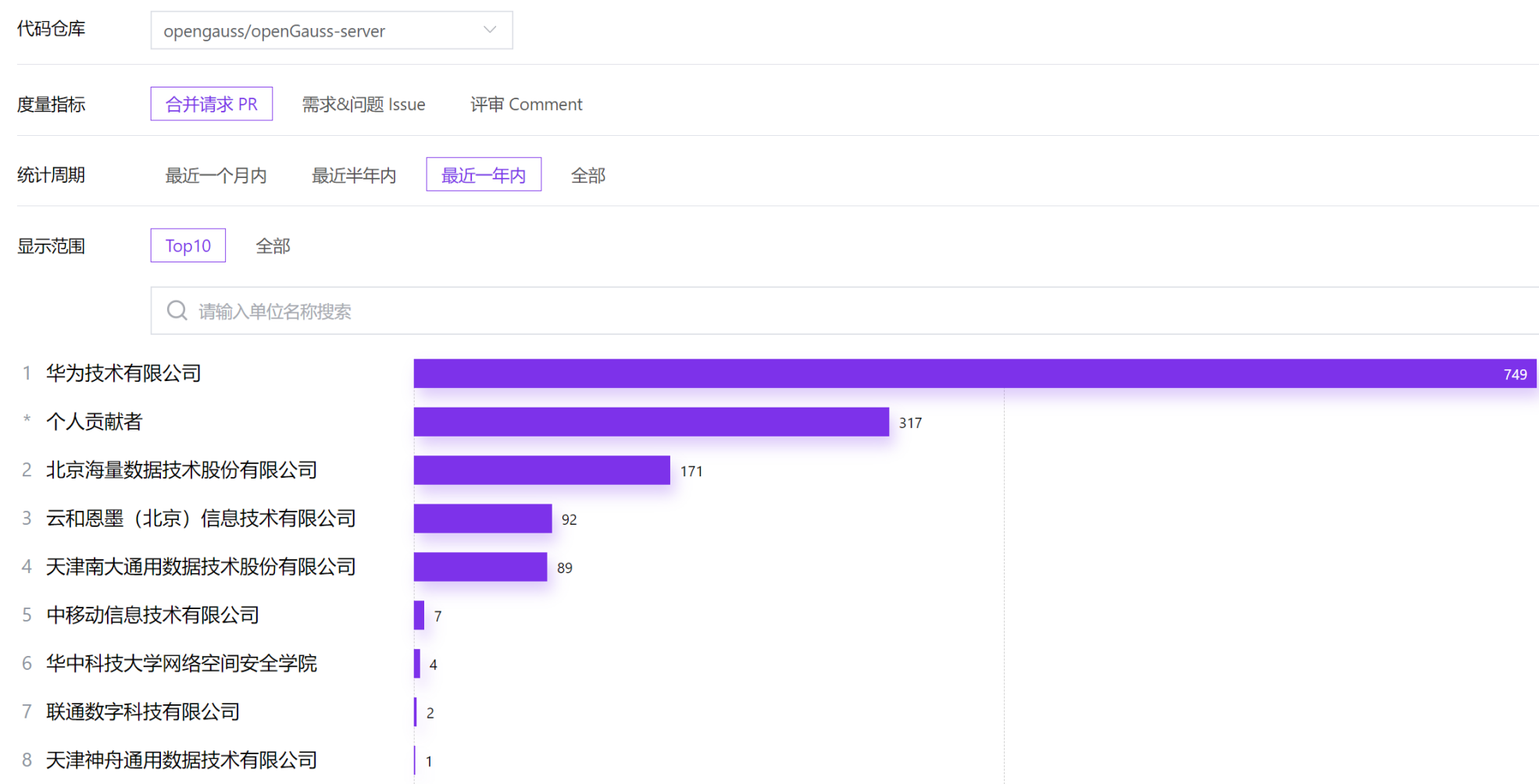Select Top10 display range

tap(188, 245)
